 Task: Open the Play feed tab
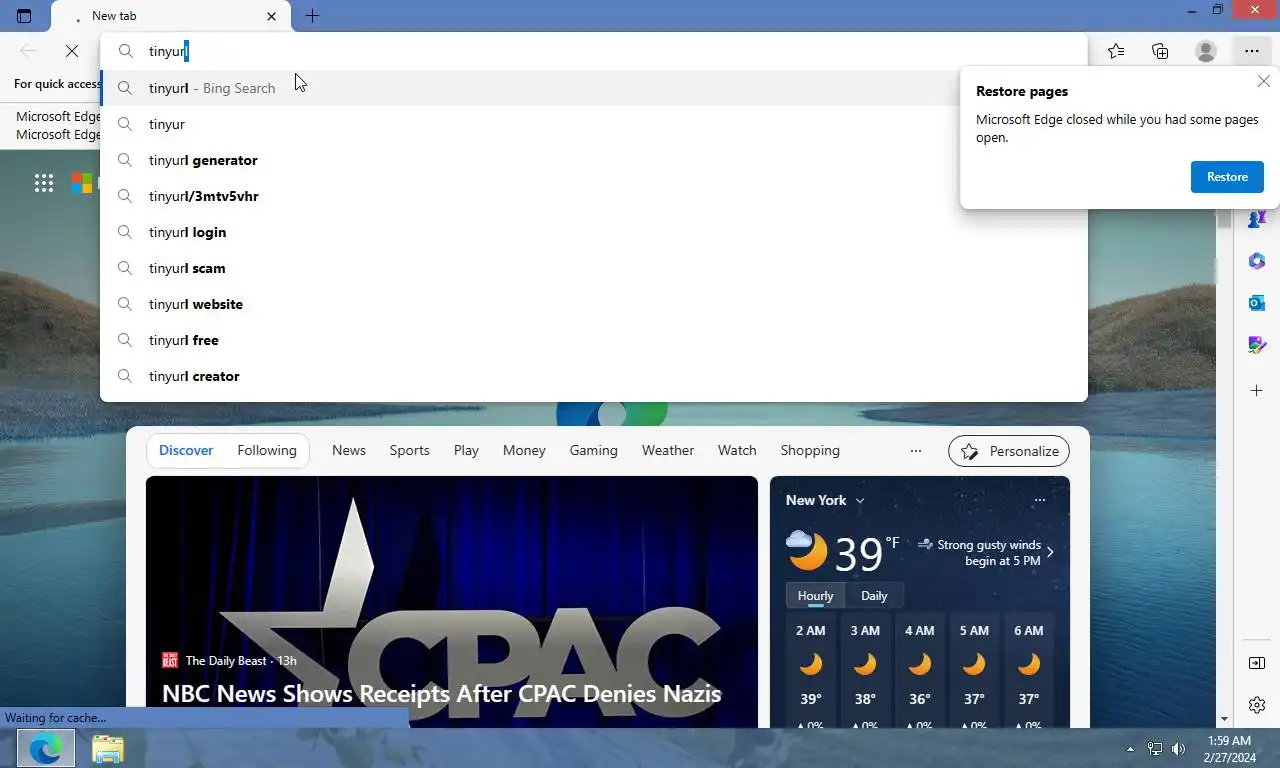tap(466, 450)
